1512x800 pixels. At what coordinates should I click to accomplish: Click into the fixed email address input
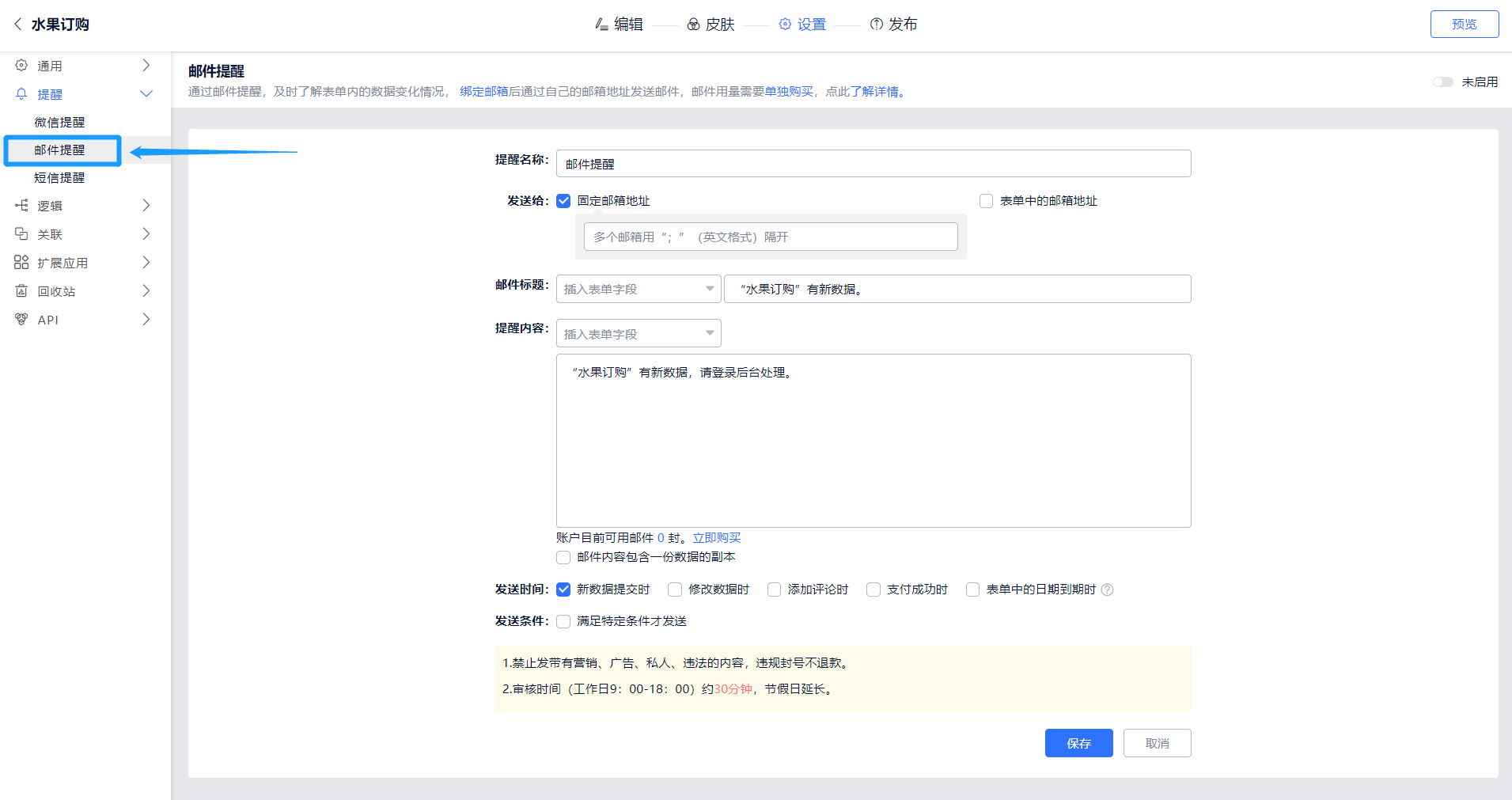(x=770, y=237)
